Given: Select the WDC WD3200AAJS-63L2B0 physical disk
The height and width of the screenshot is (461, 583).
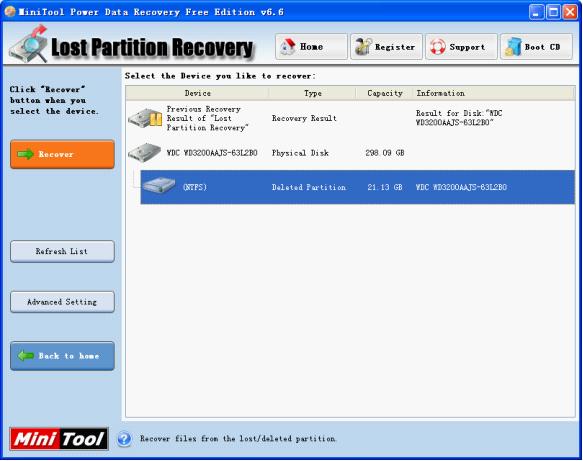Looking at the screenshot, I should 351,153.
